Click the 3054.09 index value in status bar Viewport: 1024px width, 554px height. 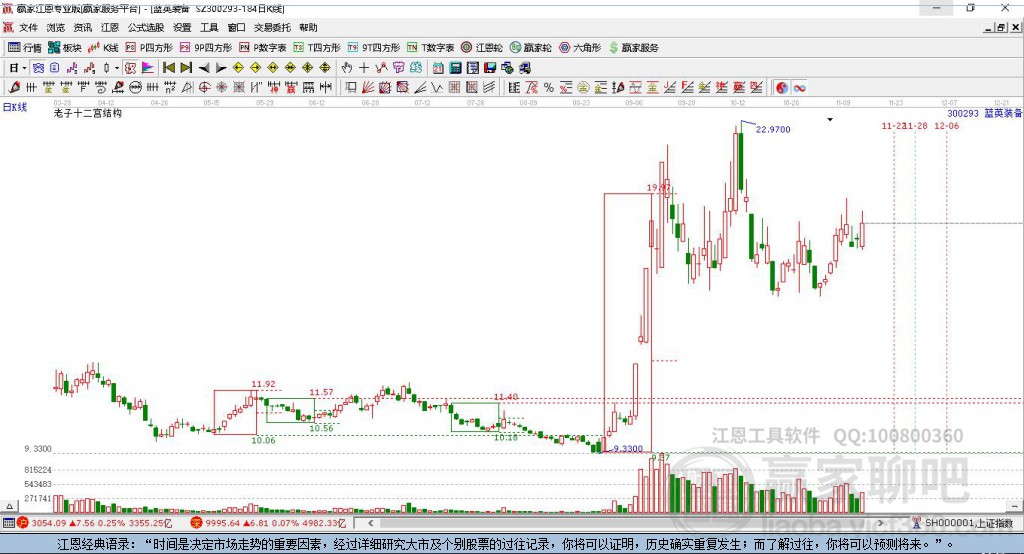pos(50,523)
